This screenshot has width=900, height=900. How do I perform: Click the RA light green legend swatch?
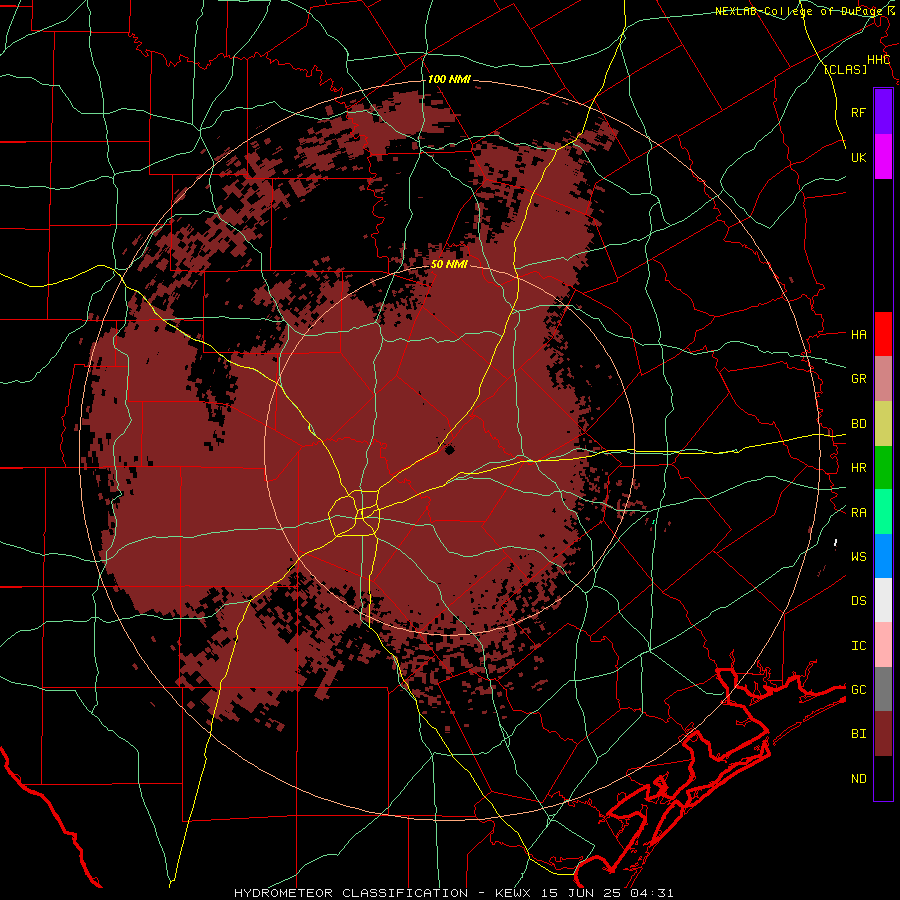(x=883, y=512)
